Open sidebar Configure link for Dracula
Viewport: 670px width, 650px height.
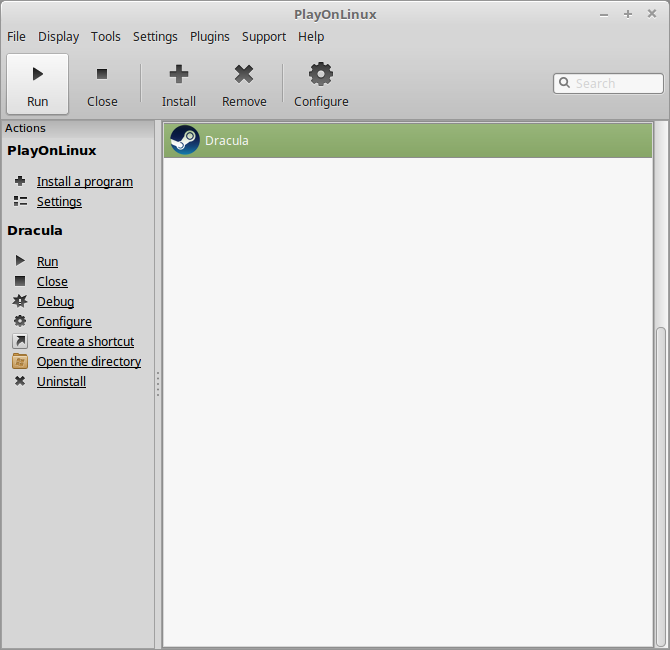pyautogui.click(x=64, y=322)
